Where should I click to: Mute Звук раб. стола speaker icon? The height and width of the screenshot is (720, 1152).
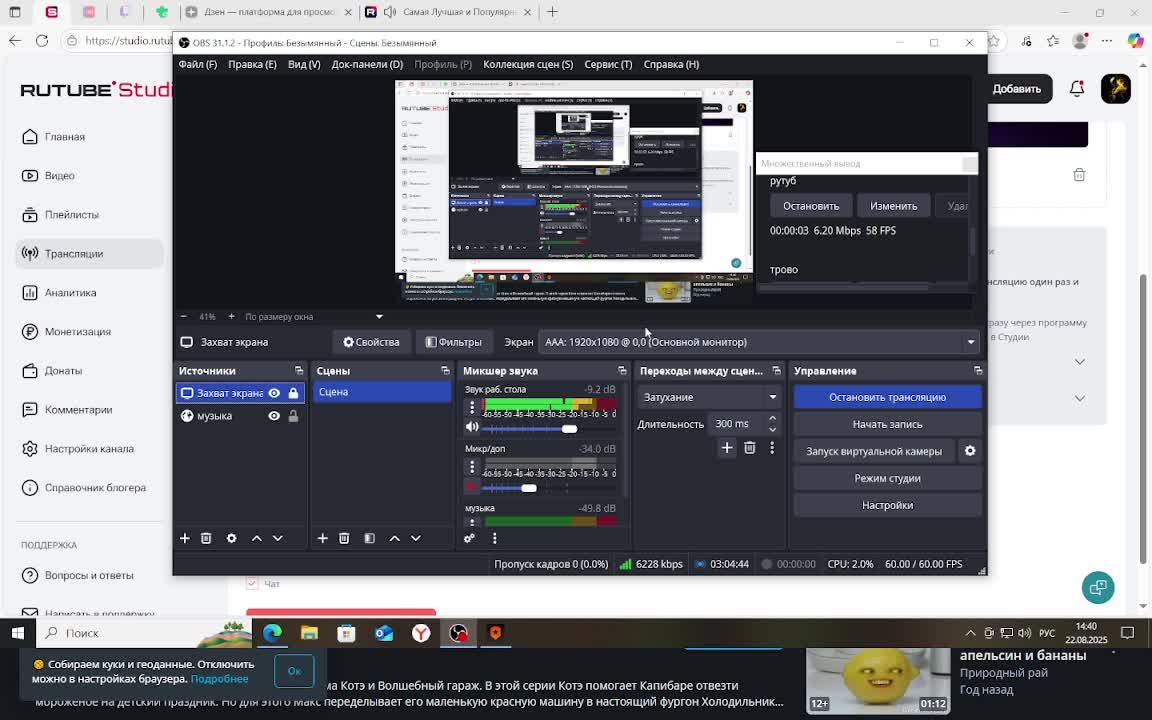coord(472,428)
